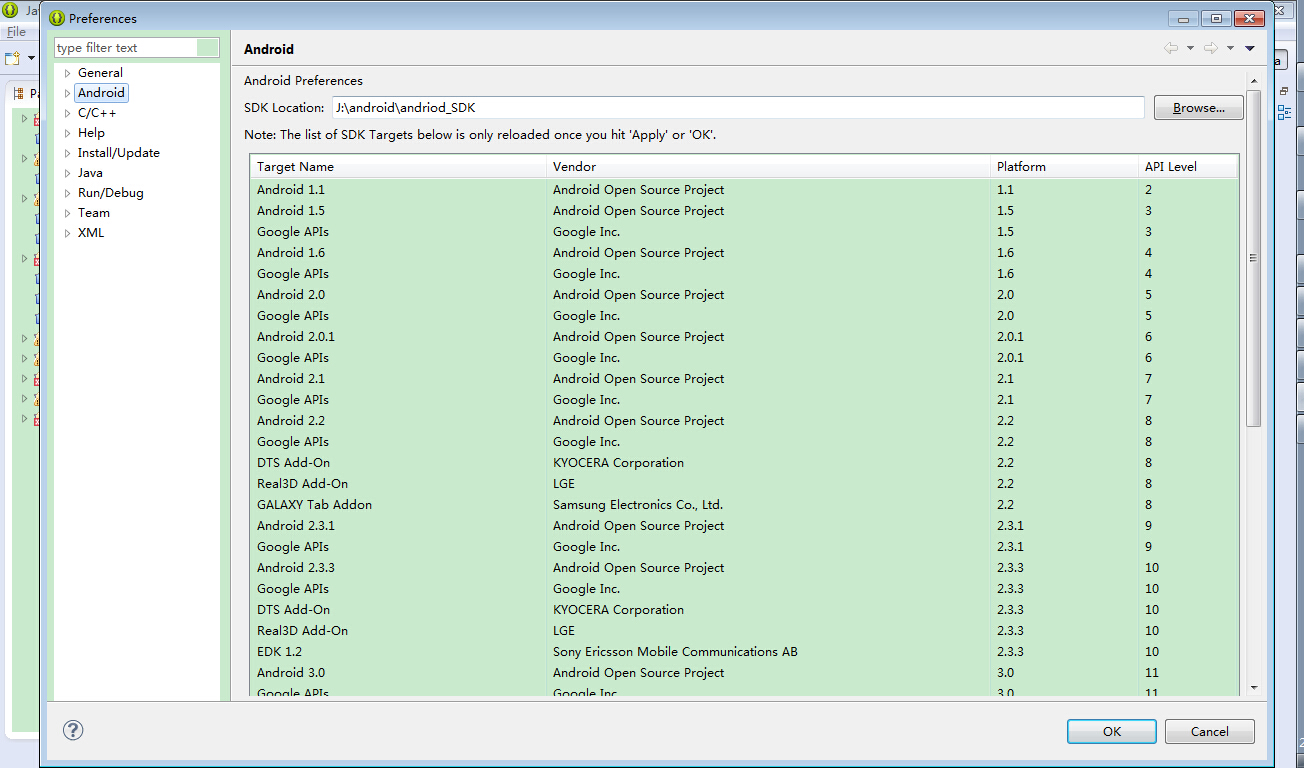Viewport: 1304px width, 768px height.
Task: Select Help in the preferences tree
Action: (x=91, y=133)
